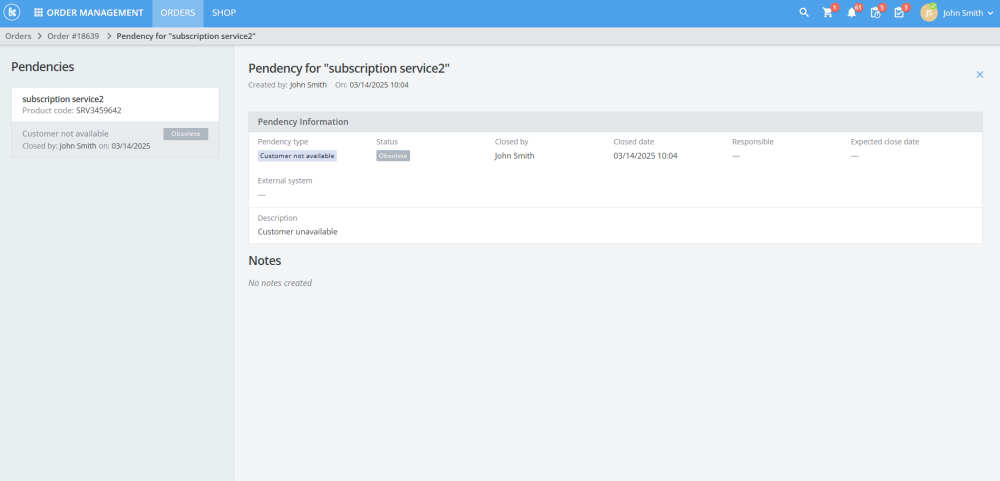Switch to the Orders tab
1000x481 pixels.
point(178,13)
